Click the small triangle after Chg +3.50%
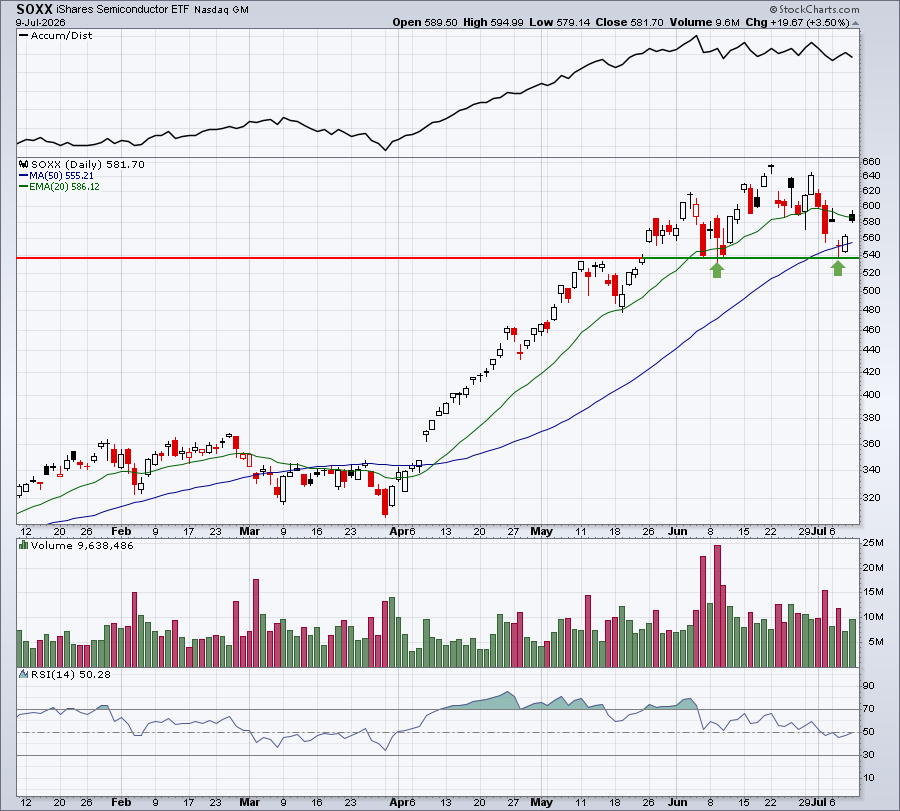Screen dimensions: 900x811 (x=855, y=24)
